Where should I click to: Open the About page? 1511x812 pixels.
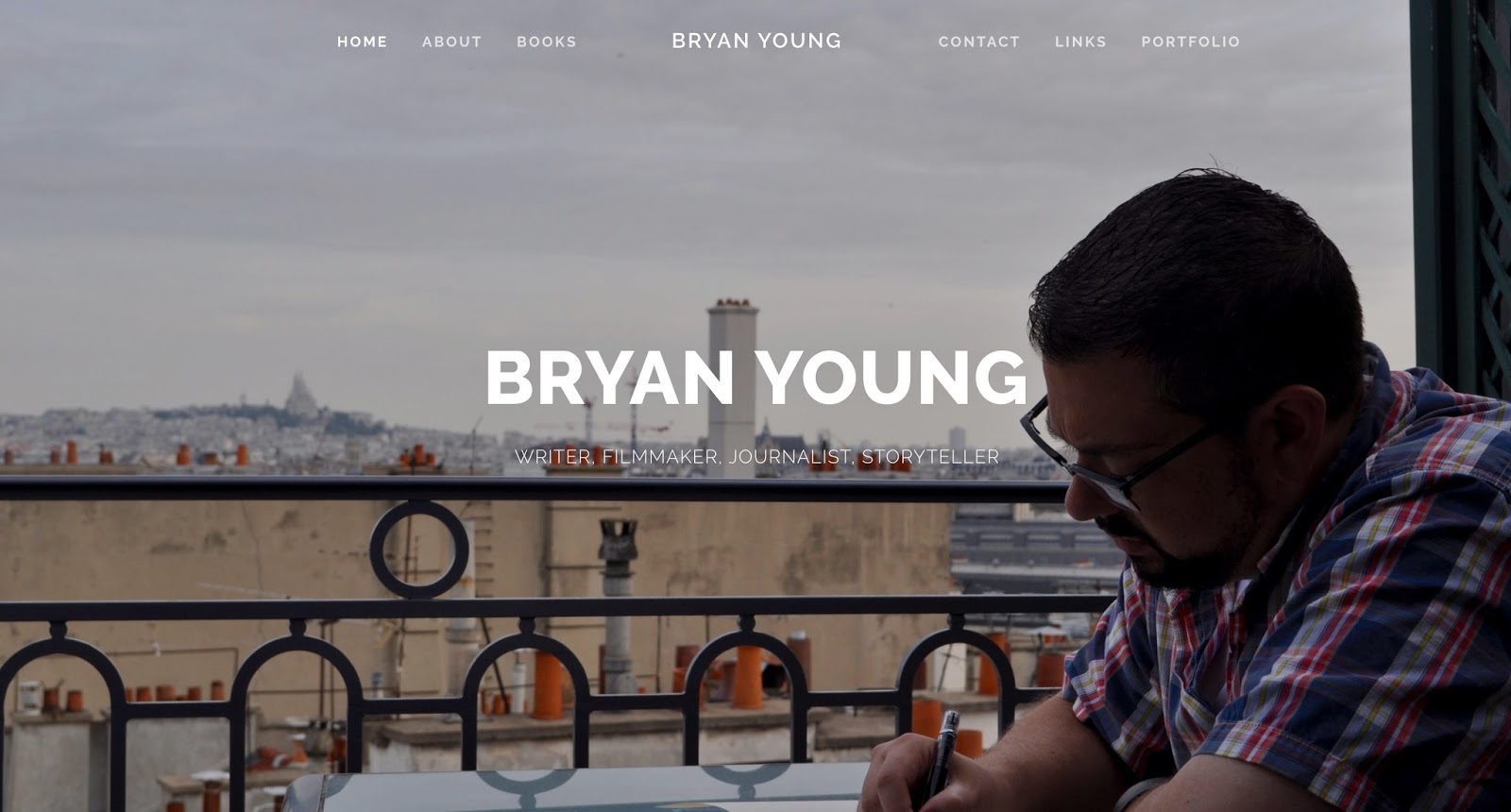pos(451,42)
